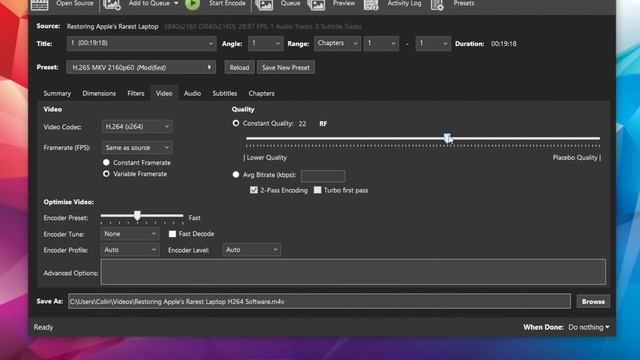
Task: Toggle 2-Pass Encoding checkbox
Action: click(x=254, y=190)
